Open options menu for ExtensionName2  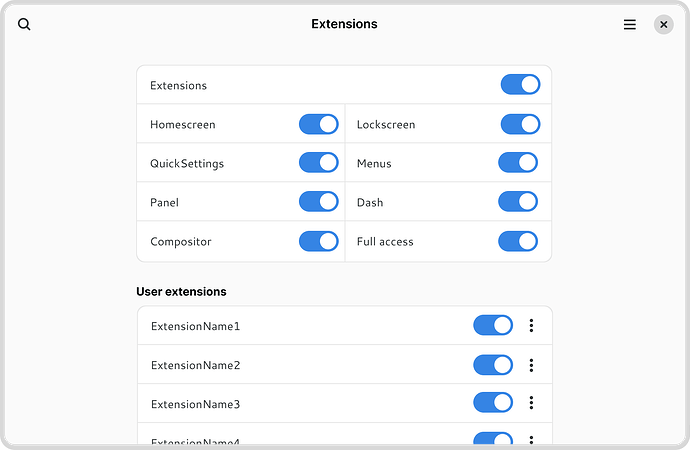(531, 365)
